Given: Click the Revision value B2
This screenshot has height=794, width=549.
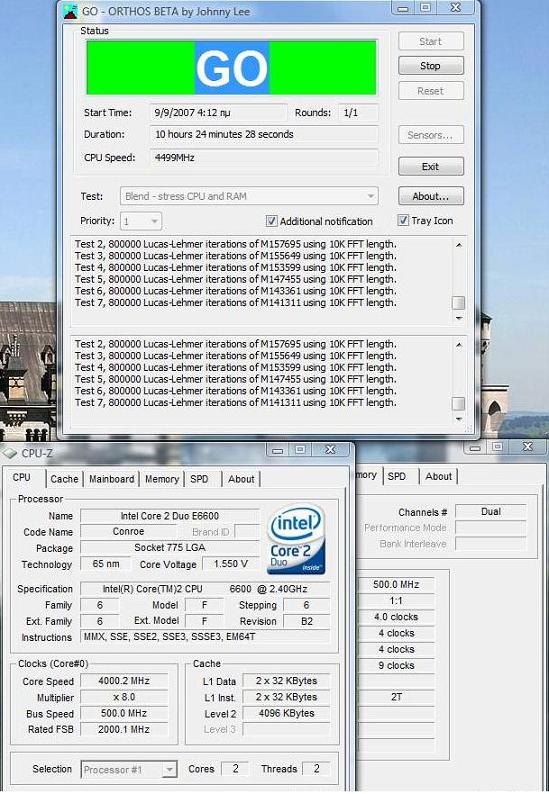Looking at the screenshot, I should (307, 621).
